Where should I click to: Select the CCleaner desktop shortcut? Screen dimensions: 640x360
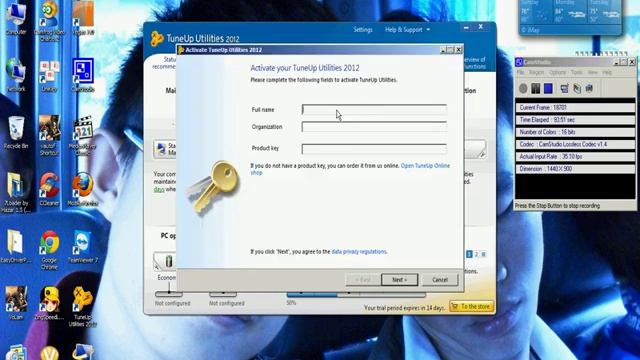tap(49, 189)
